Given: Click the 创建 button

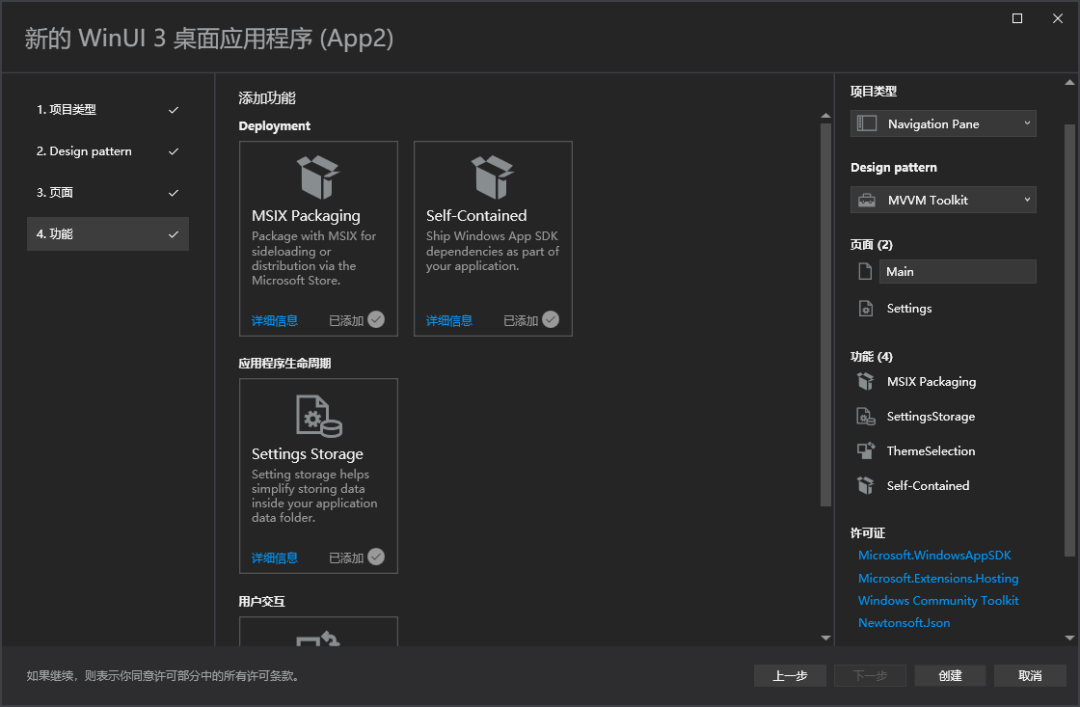Looking at the screenshot, I should (950, 675).
